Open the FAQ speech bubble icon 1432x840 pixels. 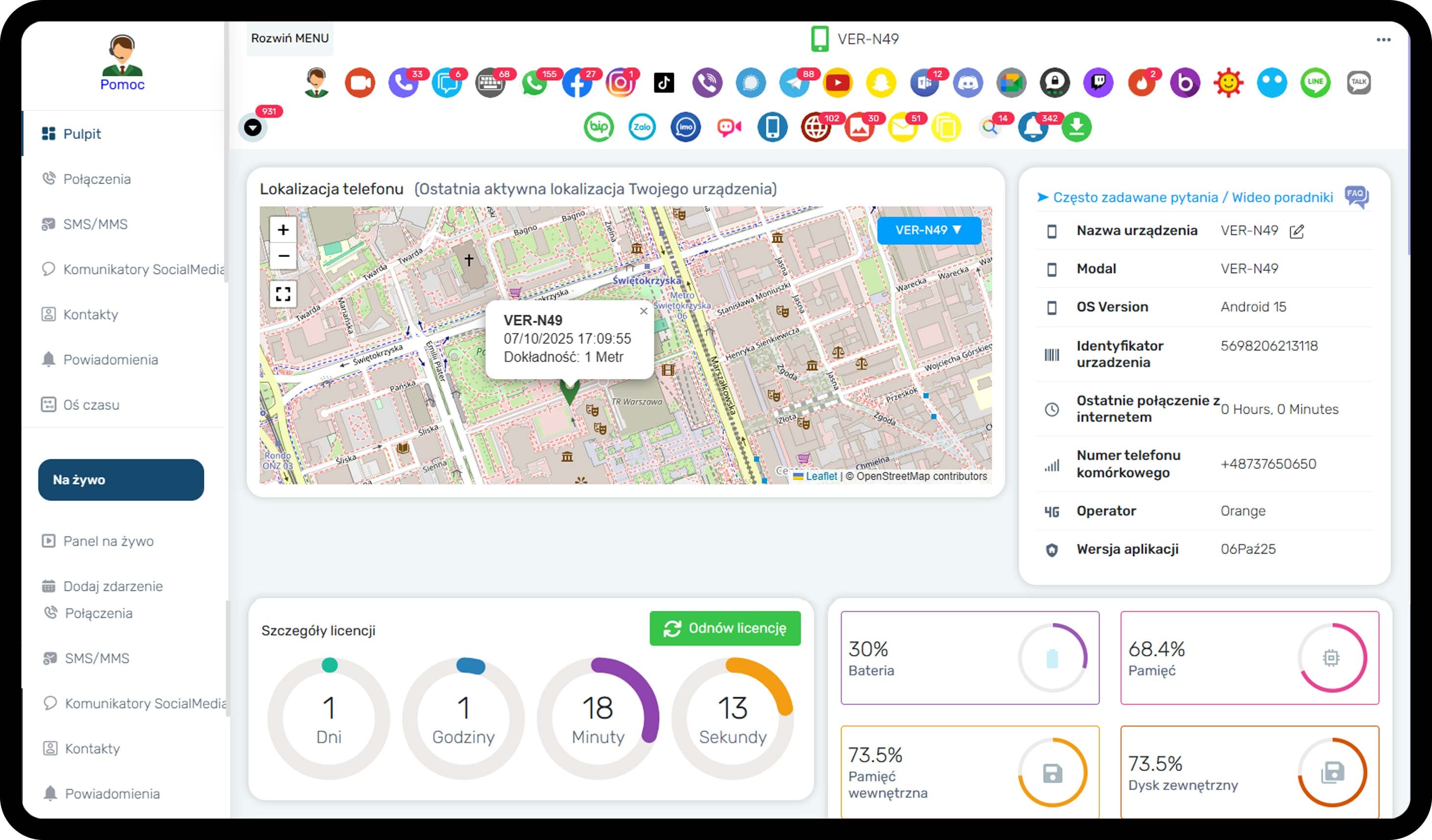coord(1357,197)
